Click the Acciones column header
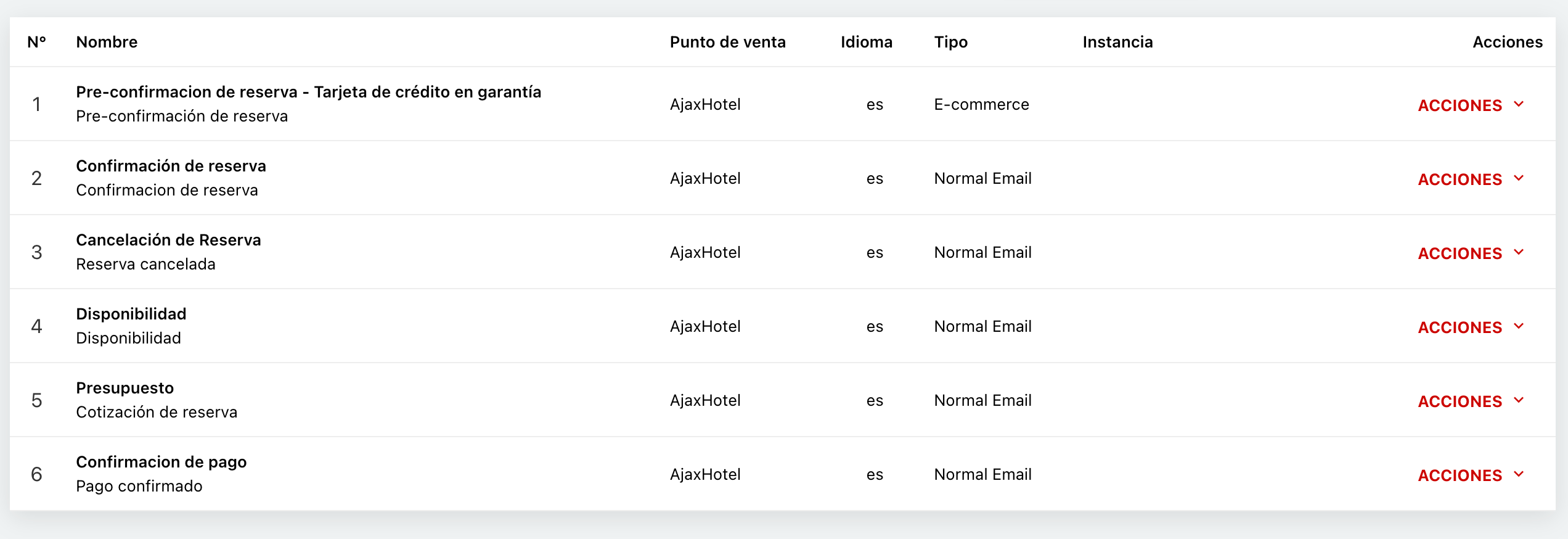Screen dimensions: 1568x539 click(x=1507, y=42)
